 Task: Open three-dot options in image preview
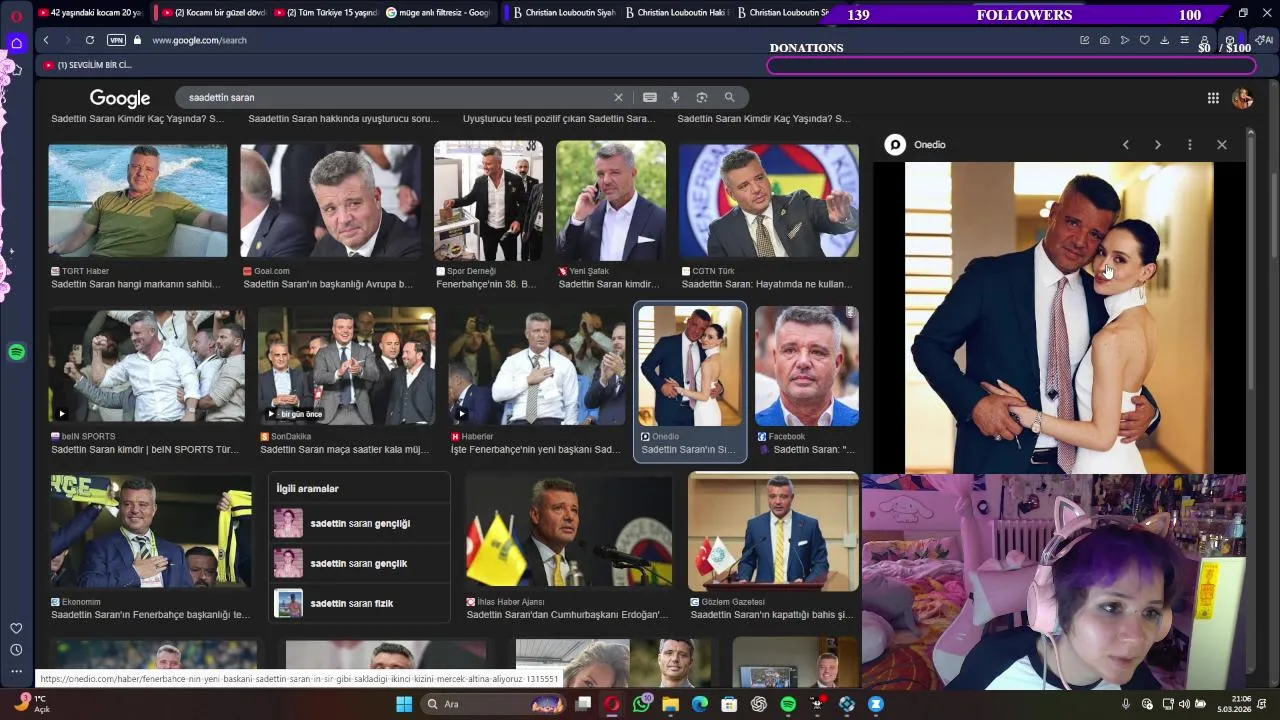1190,145
